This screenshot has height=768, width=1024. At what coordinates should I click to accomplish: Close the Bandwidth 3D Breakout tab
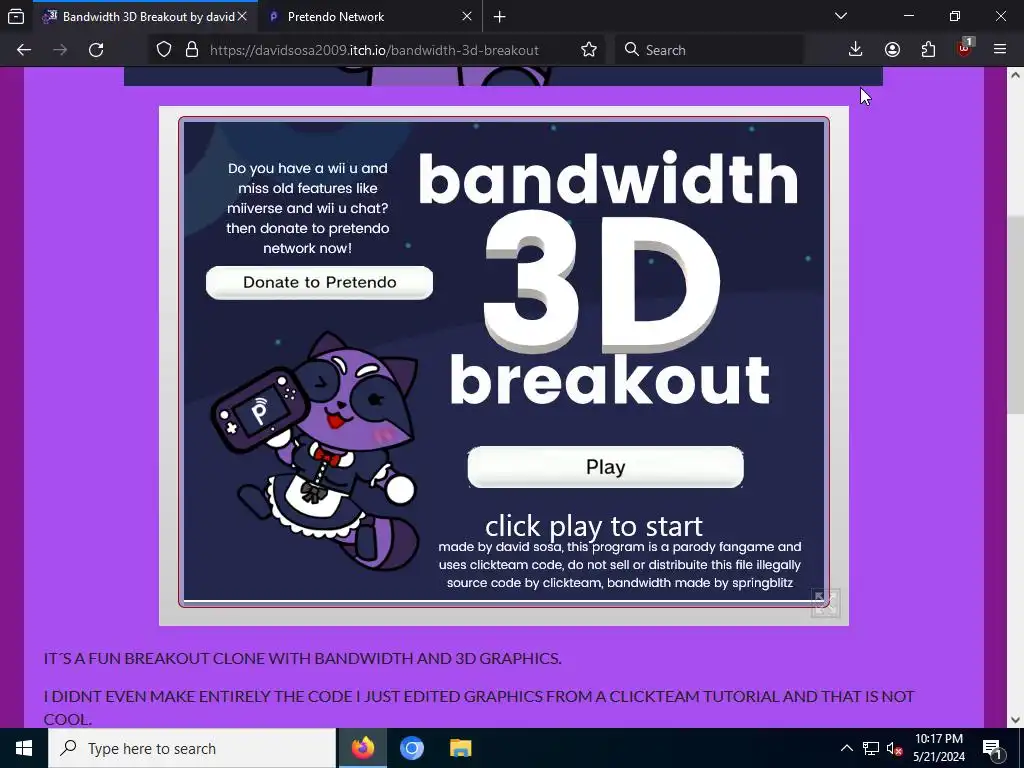point(242,17)
